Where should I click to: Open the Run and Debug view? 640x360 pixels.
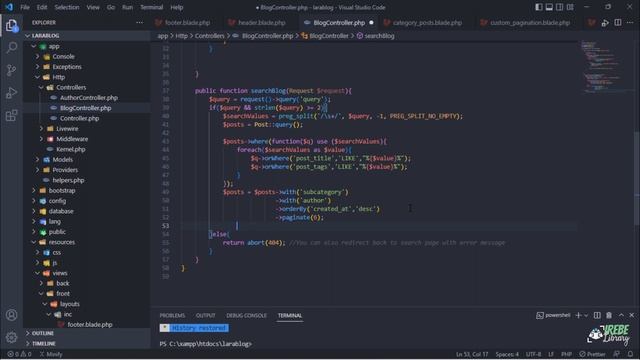click(x=11, y=93)
